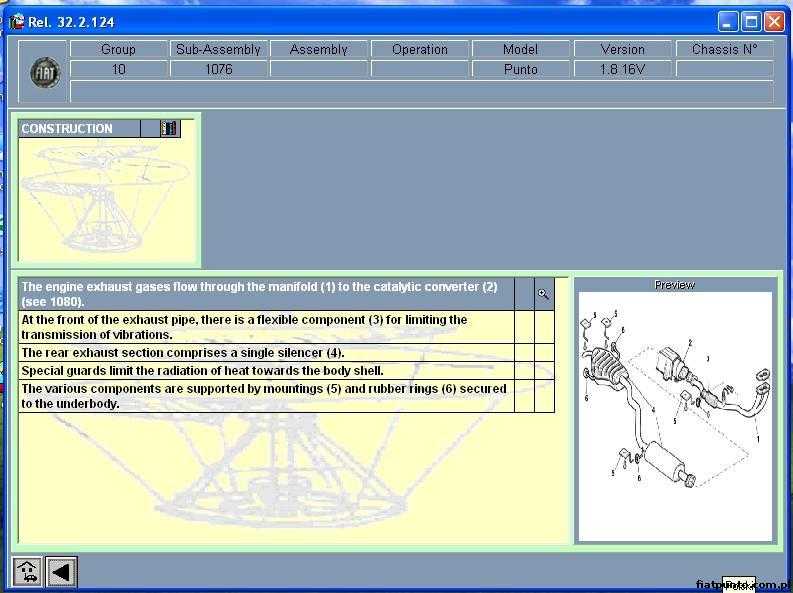Screen dimensions: 793x593
Task: Minimize the Rel. 32.2.124 window
Action: (728, 22)
